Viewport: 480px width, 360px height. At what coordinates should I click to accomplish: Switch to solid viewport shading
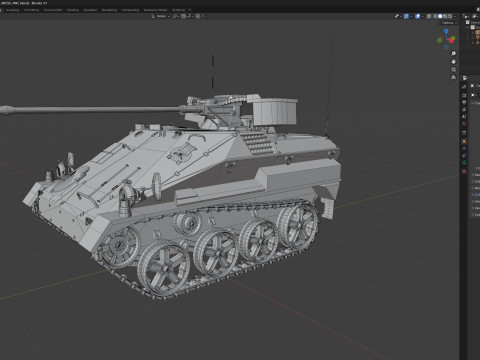point(440,16)
